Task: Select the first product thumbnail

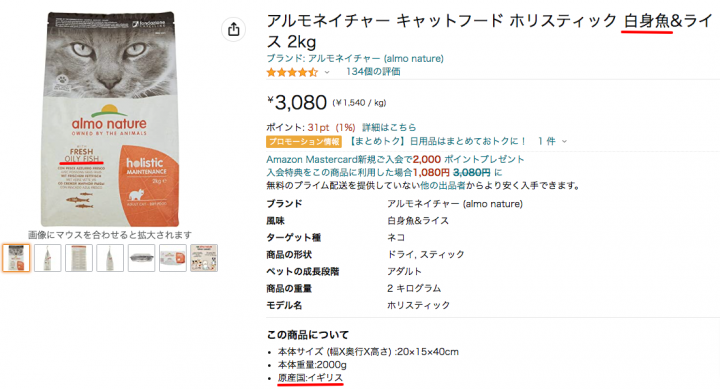Action: 16,258
